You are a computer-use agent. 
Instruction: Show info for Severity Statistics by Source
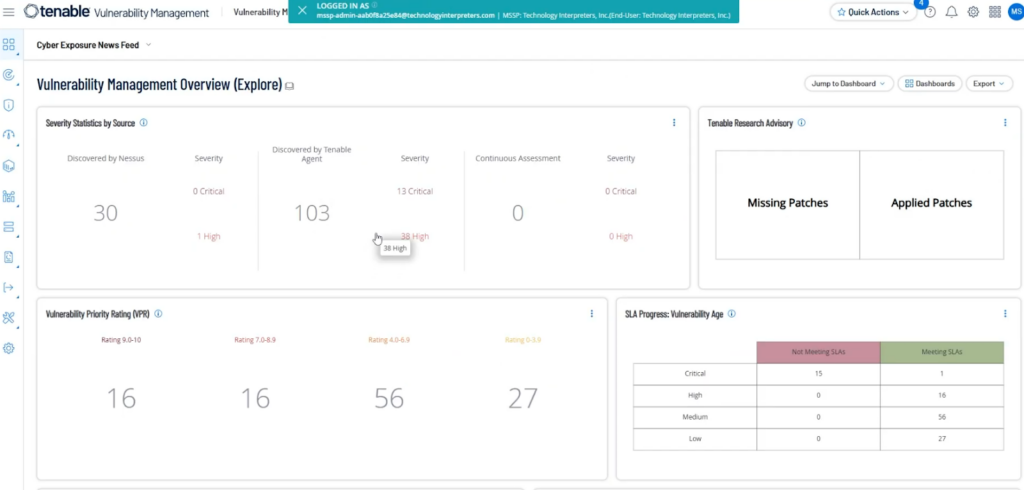coord(144,122)
